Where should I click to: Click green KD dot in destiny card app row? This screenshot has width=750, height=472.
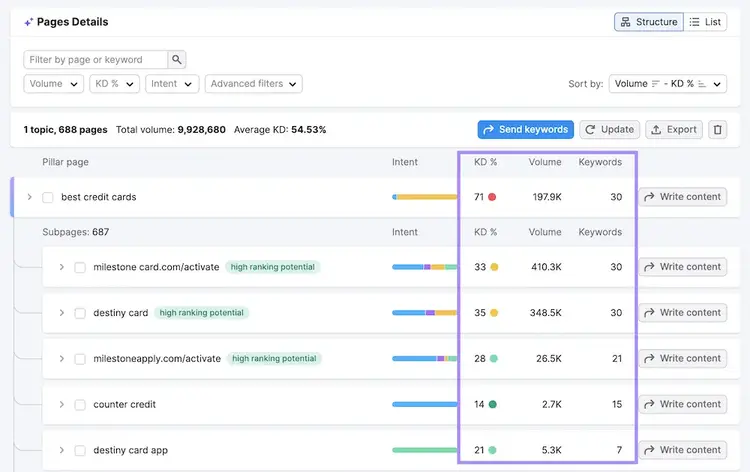[x=492, y=450]
